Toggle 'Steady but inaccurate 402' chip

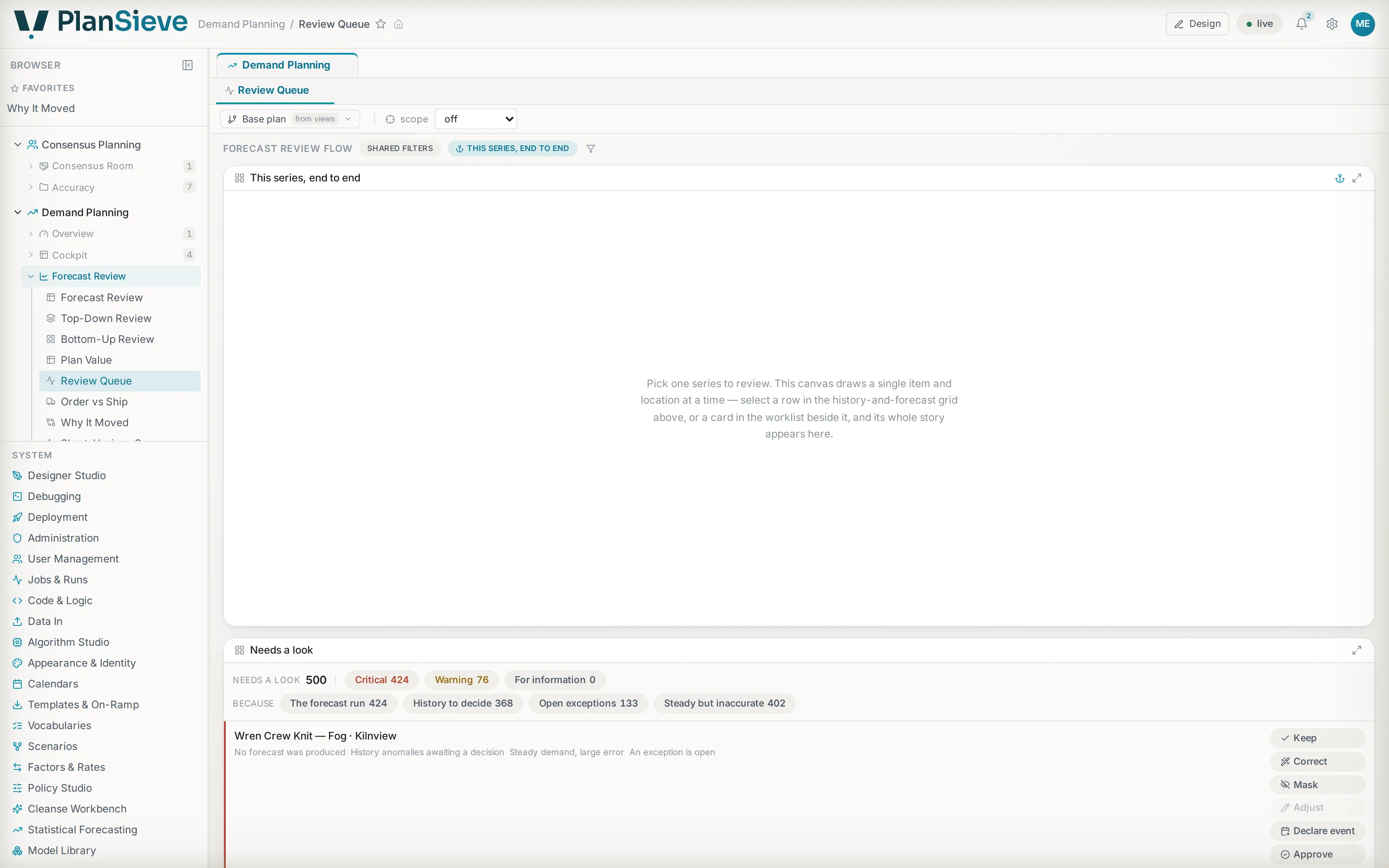[724, 704]
